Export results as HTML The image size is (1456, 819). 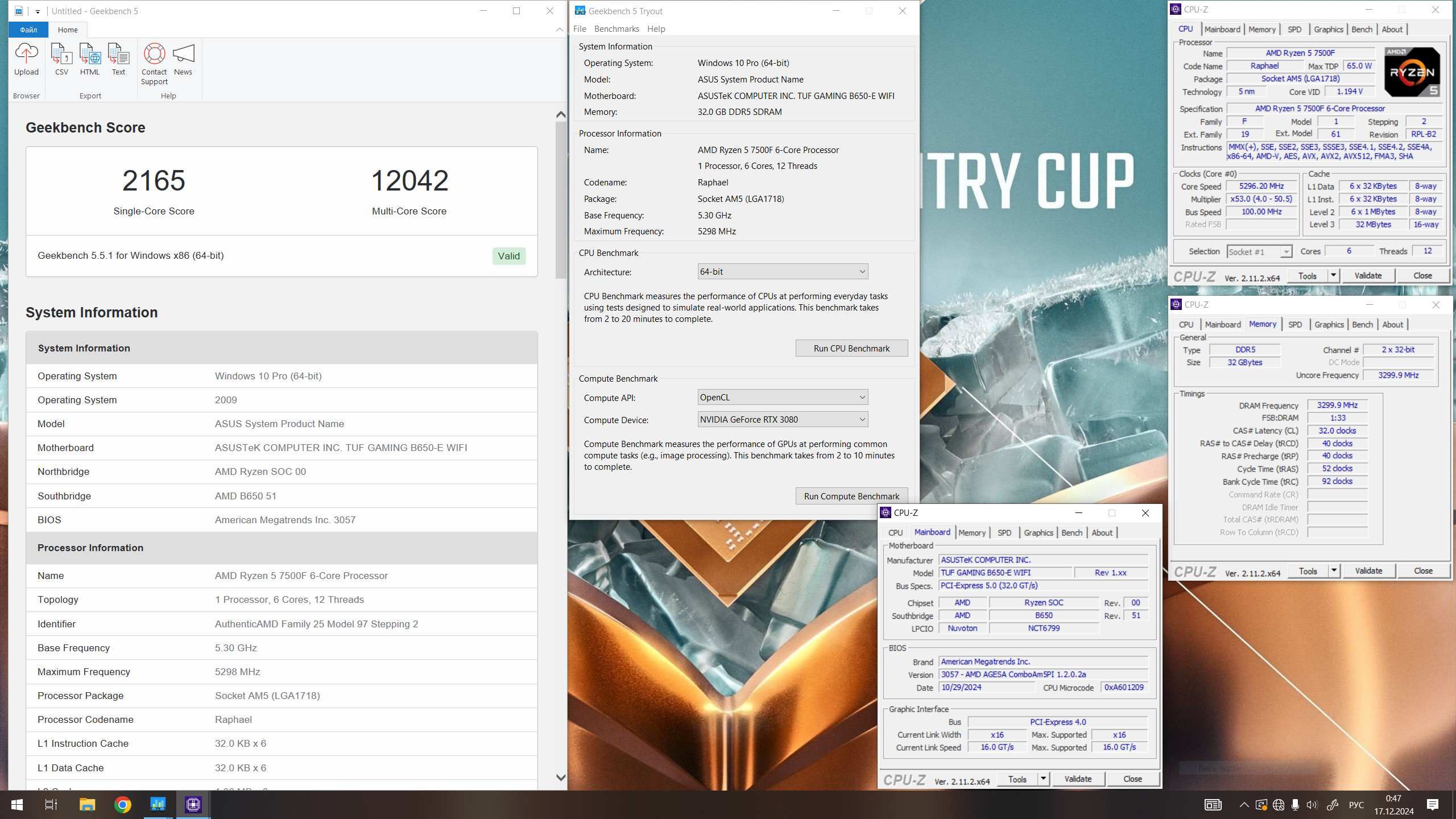click(x=90, y=59)
